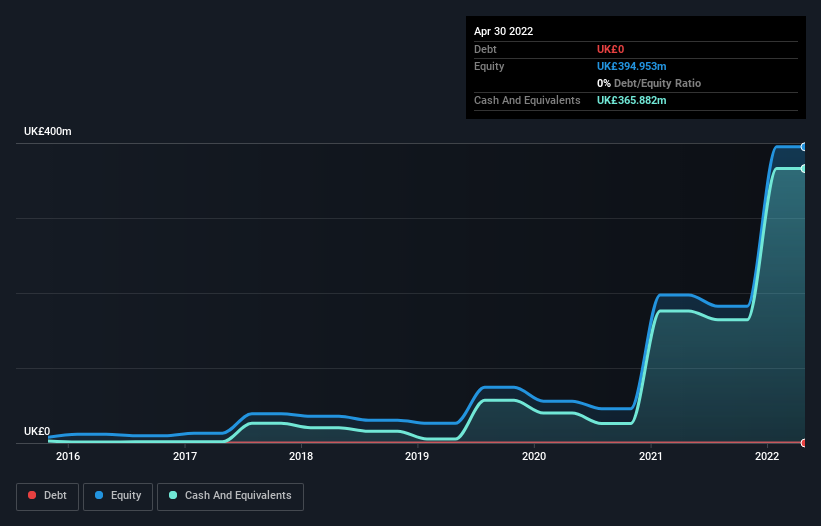Click the 2022 x-axis label
Screen dimensions: 821x526
pos(767,456)
